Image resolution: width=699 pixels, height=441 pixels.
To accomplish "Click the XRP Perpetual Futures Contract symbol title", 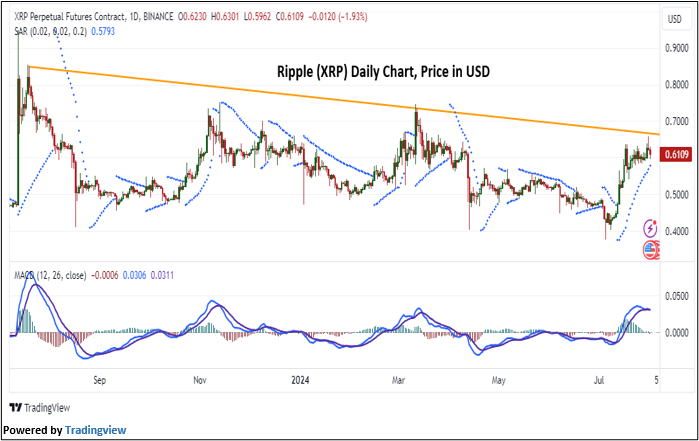I will click(x=70, y=17).
